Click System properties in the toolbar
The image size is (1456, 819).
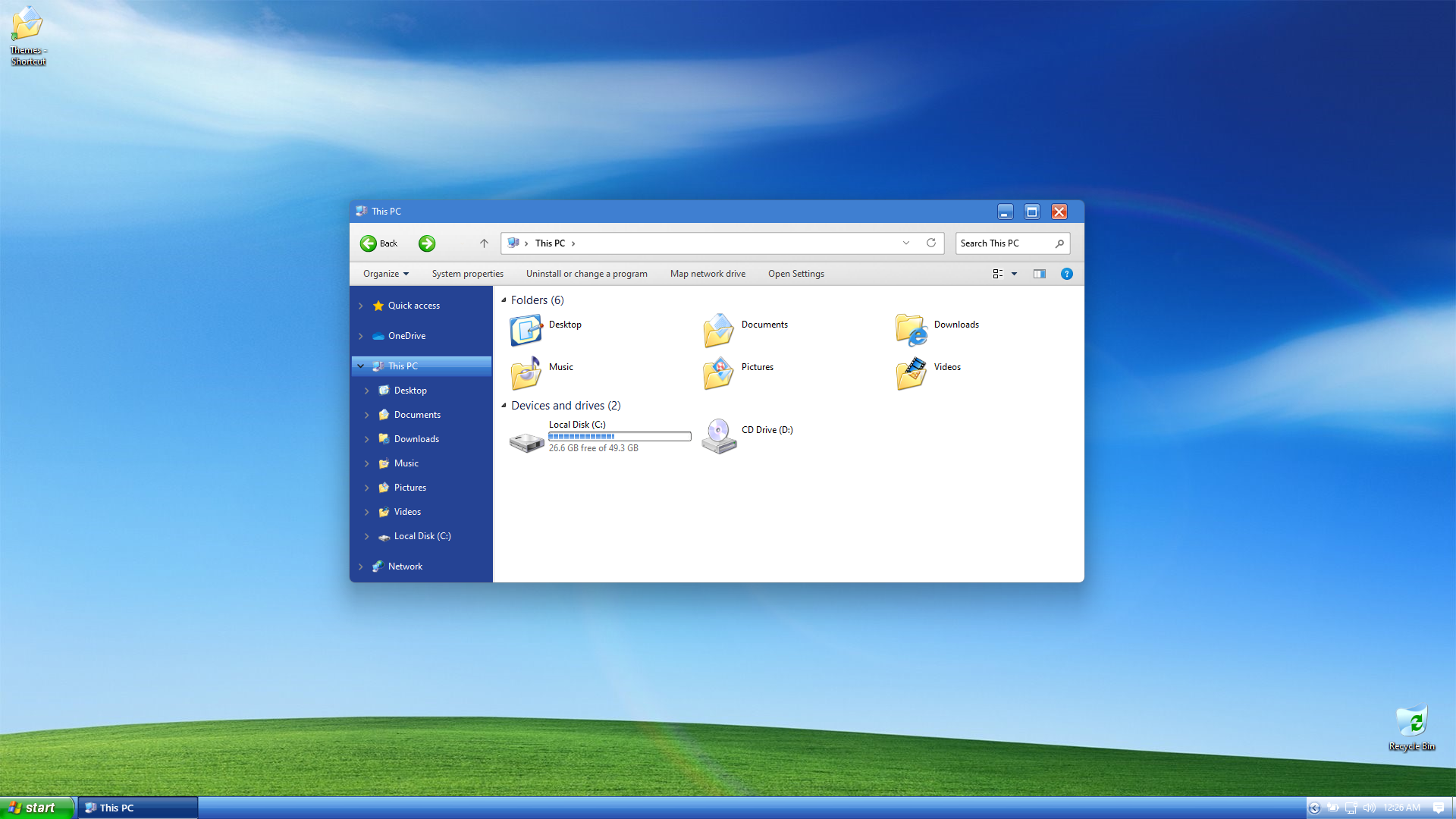pos(467,274)
